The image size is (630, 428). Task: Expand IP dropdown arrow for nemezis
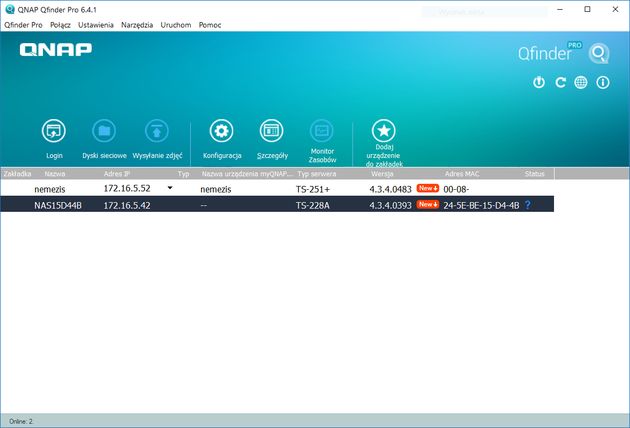[170, 188]
